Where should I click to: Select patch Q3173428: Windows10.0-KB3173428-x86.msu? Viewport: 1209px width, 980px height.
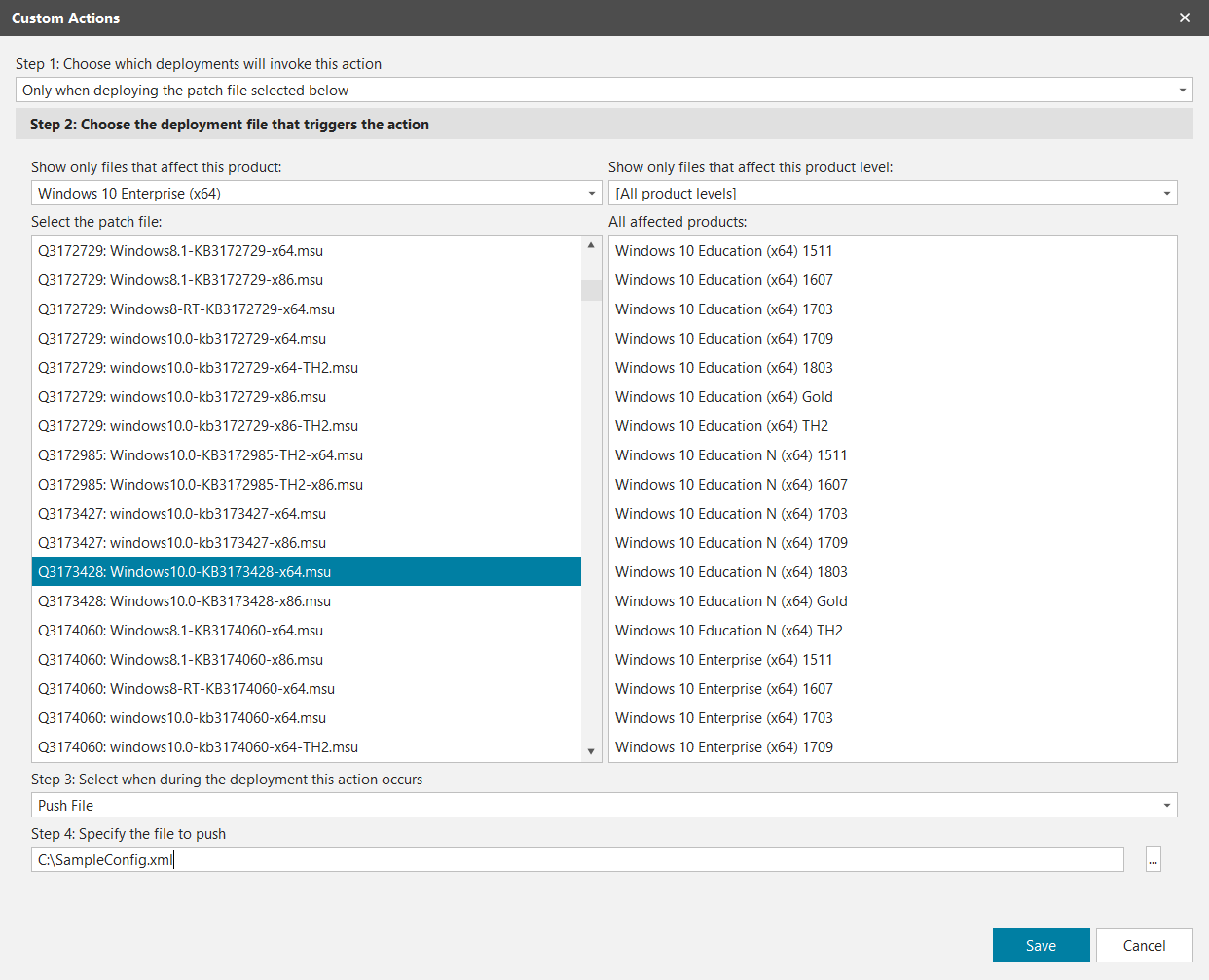tap(307, 601)
